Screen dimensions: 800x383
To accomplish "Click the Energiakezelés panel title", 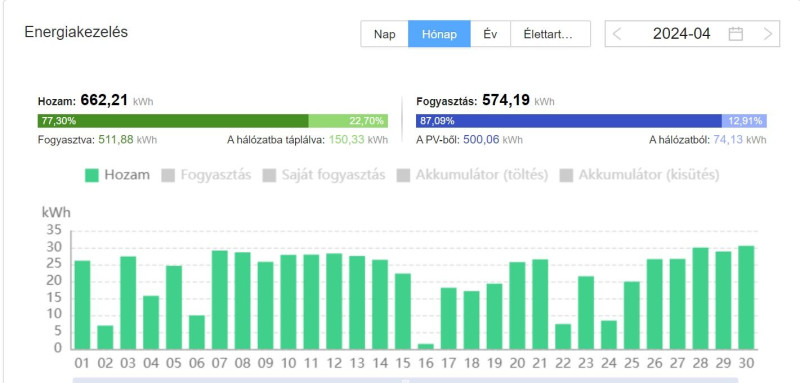I will pyautogui.click(x=76, y=32).
